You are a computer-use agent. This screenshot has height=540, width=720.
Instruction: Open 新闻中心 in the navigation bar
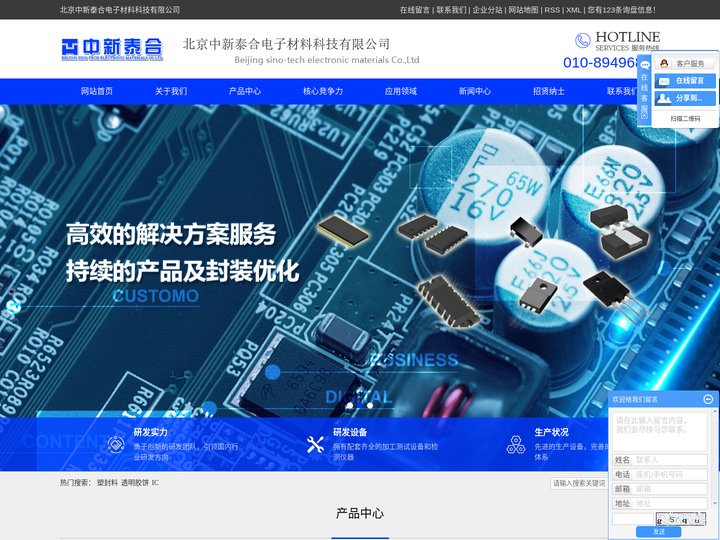tap(475, 91)
